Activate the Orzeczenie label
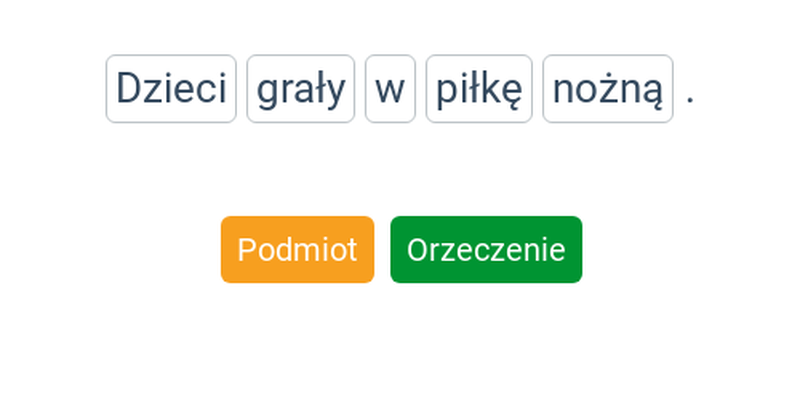 (486, 249)
